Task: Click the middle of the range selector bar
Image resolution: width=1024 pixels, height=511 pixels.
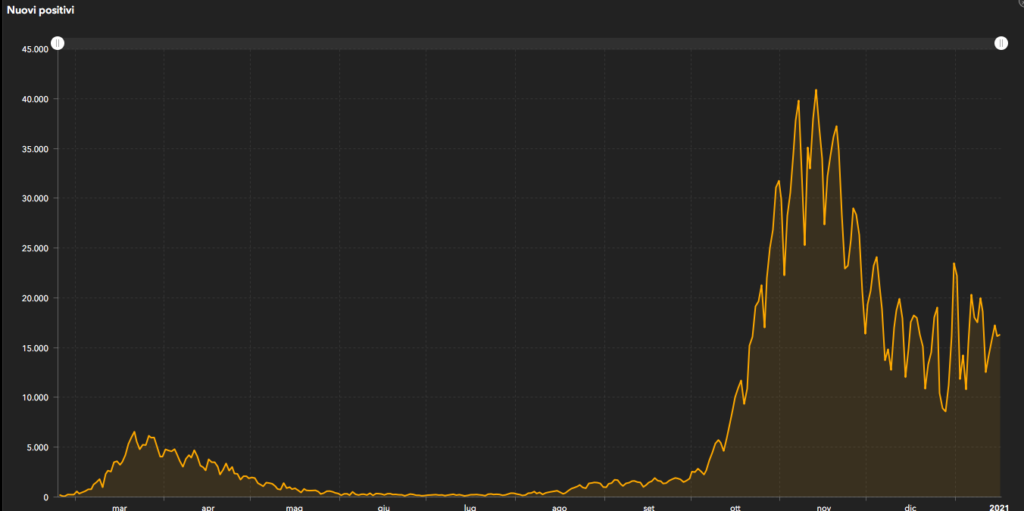Action: pos(530,43)
